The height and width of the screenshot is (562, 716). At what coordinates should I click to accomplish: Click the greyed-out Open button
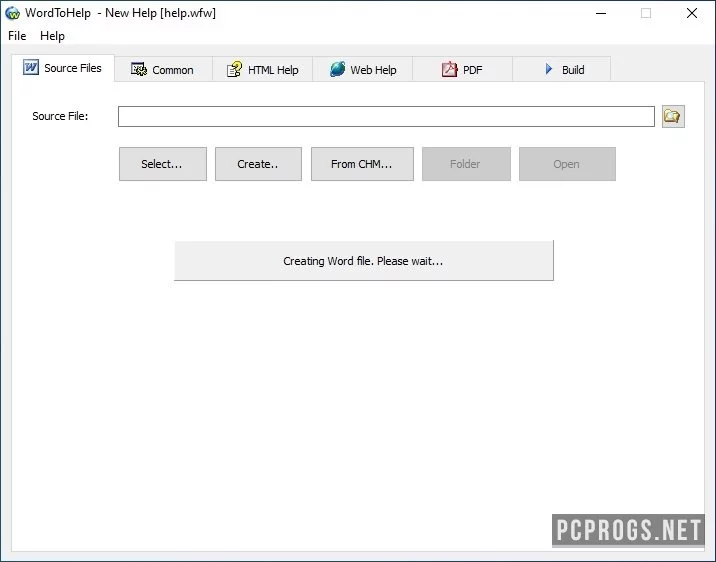coord(567,164)
